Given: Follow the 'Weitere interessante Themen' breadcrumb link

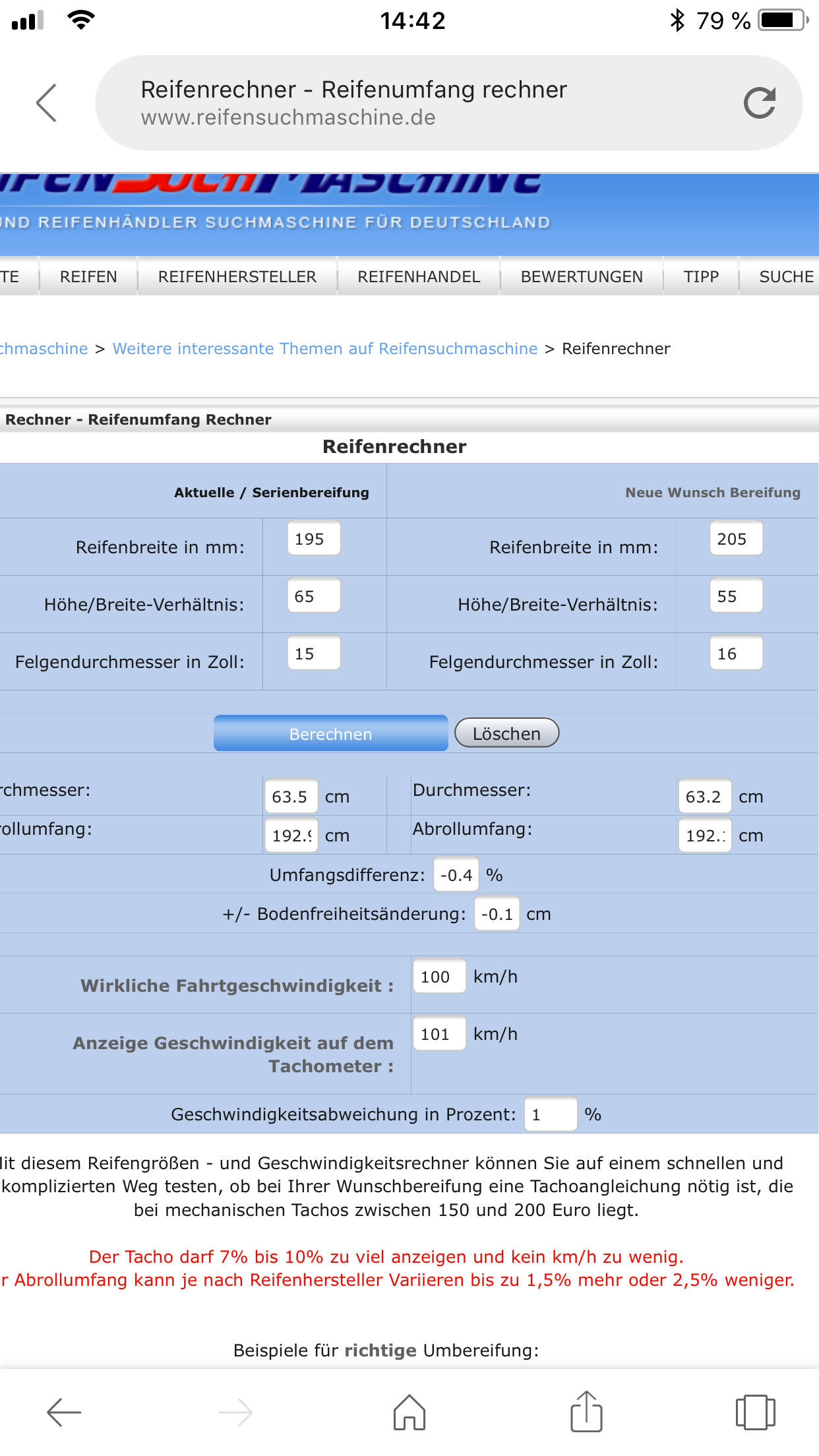Looking at the screenshot, I should click(325, 349).
